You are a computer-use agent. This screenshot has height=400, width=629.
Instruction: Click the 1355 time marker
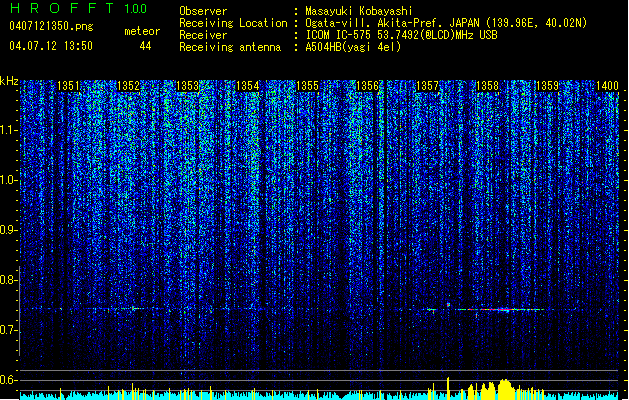(307, 86)
